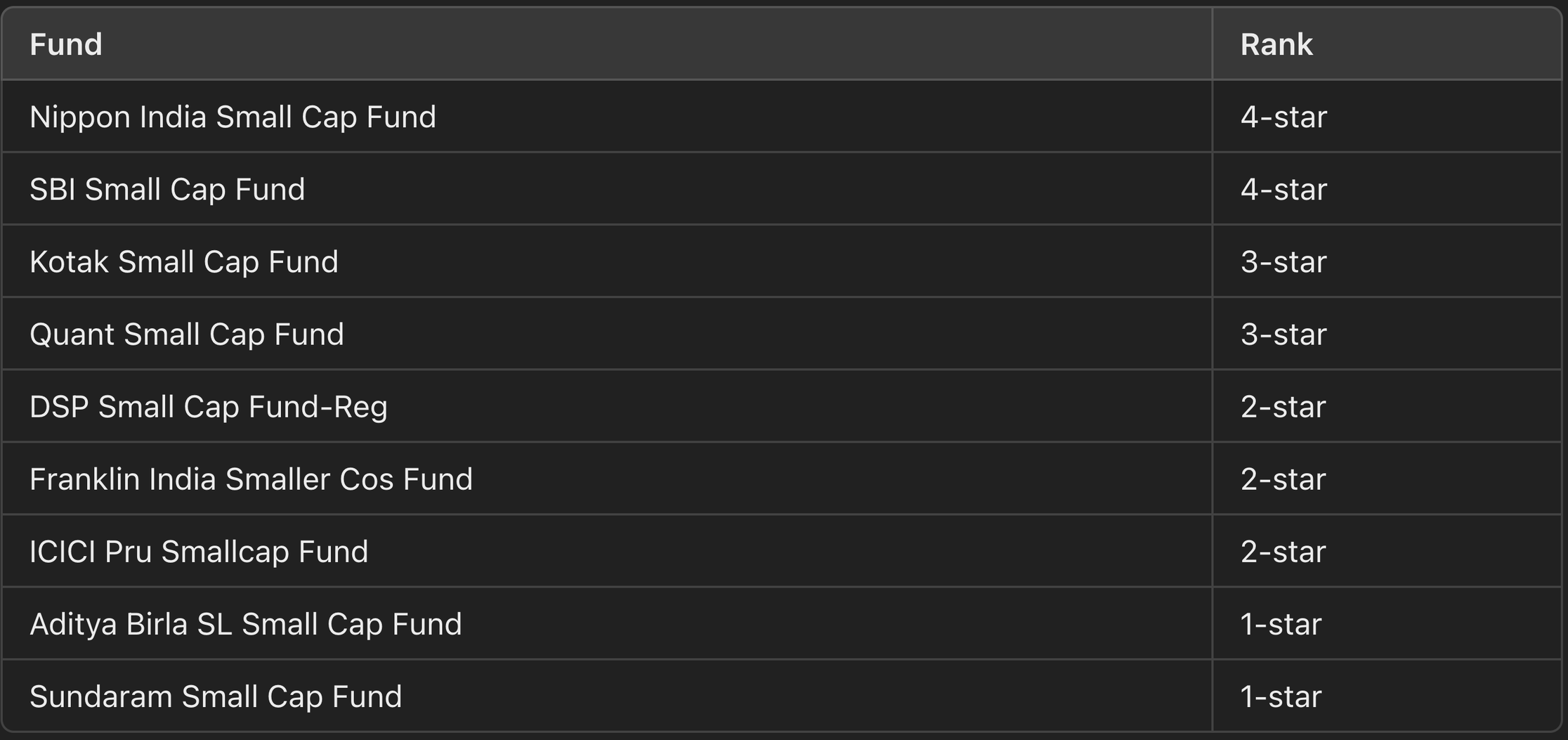Select the SBI Small Cap Fund cell
The image size is (1568, 740).
[x=167, y=189]
